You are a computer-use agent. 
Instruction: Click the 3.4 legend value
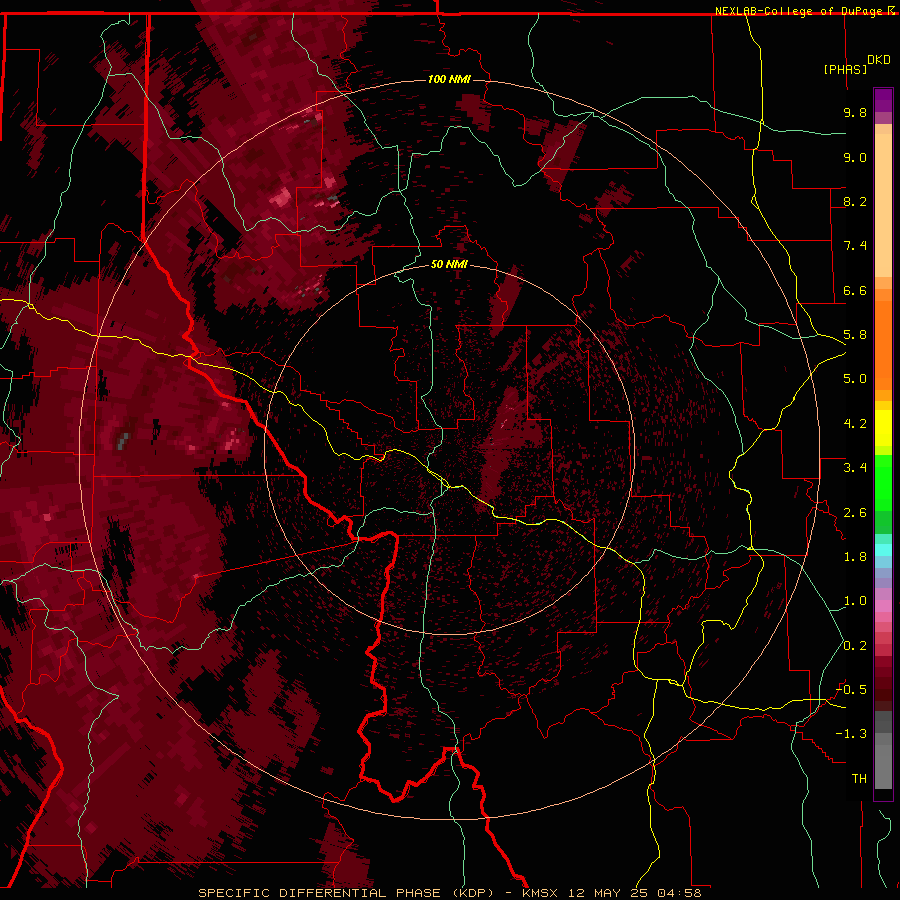pos(855,468)
